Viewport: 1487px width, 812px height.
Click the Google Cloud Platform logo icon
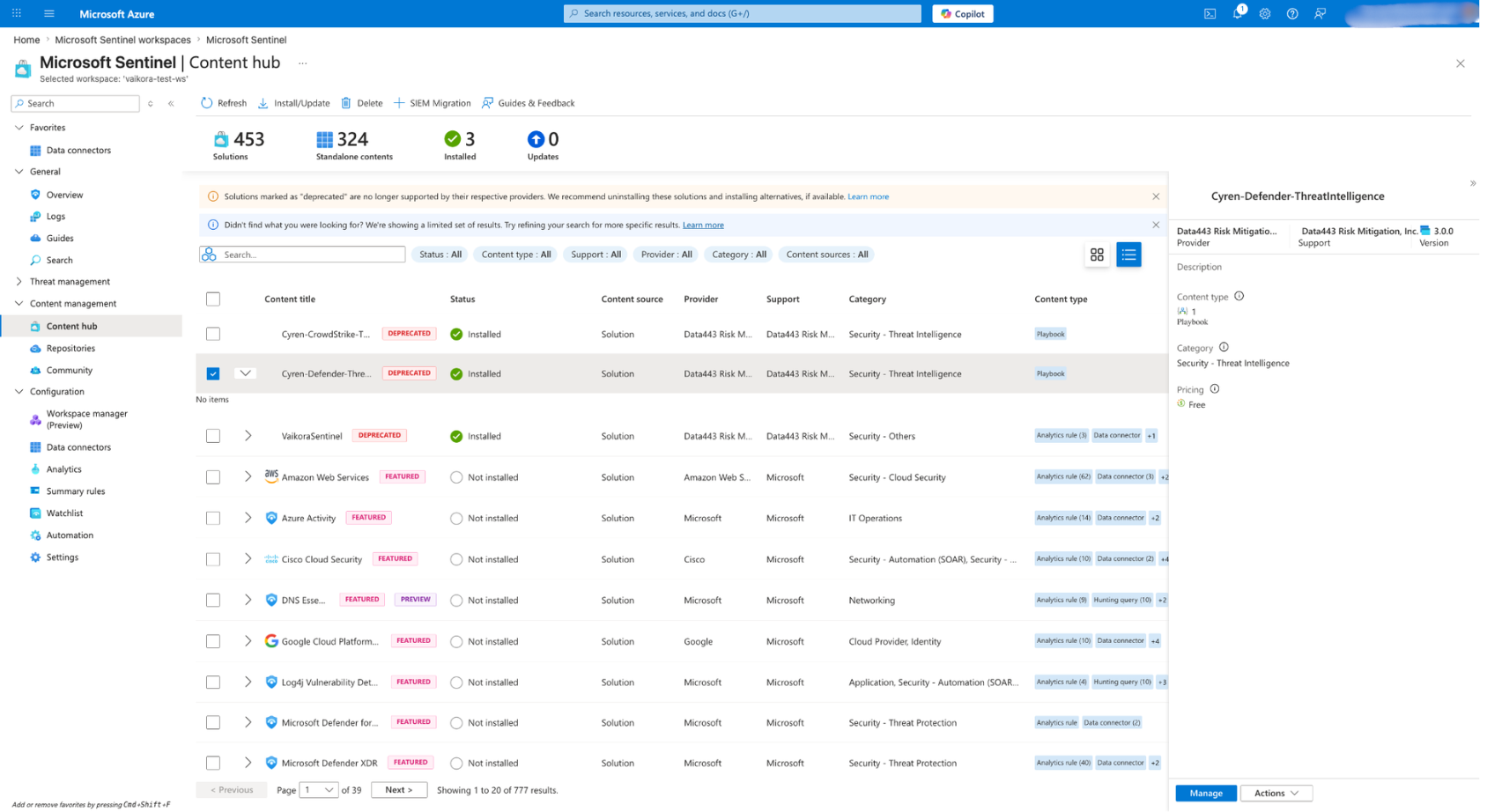pyautogui.click(x=271, y=641)
